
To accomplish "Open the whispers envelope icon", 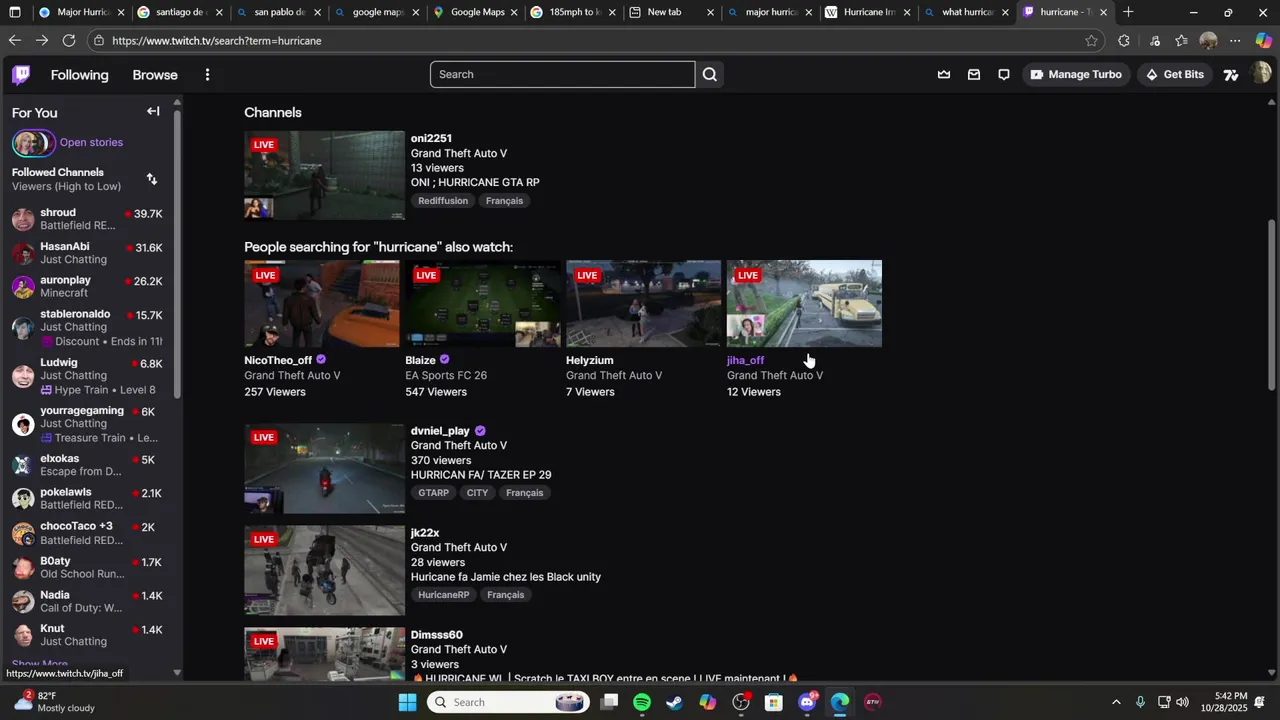I will [974, 74].
